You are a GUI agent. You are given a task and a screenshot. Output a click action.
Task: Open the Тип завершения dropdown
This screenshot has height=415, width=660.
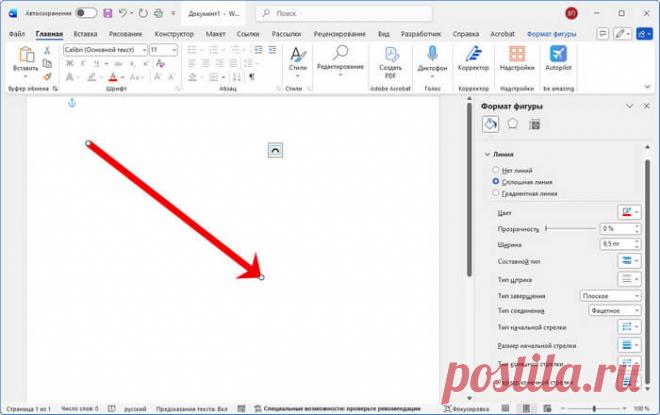tap(610, 296)
